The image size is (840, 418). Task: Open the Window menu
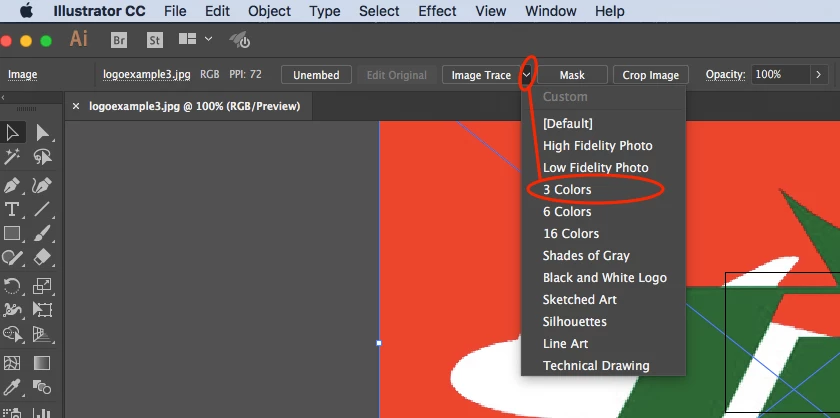click(550, 11)
